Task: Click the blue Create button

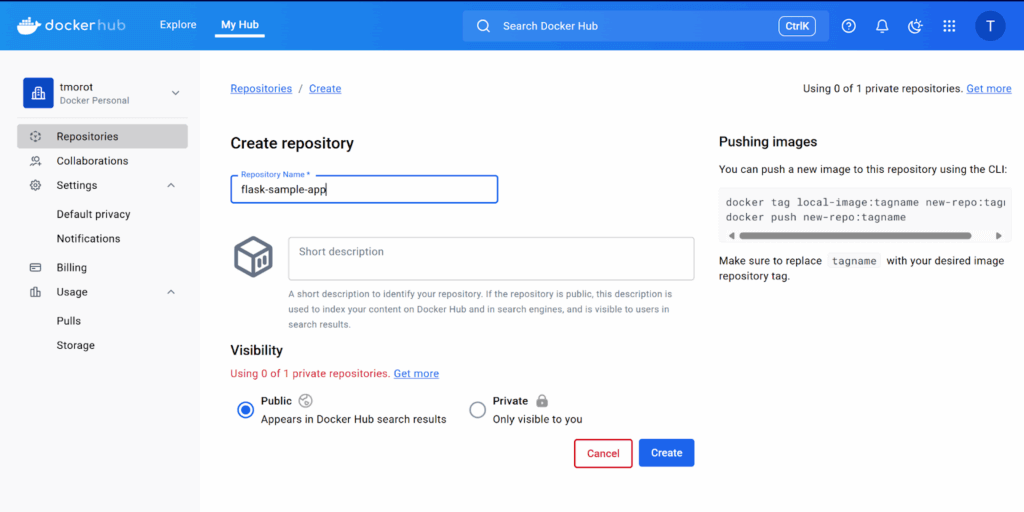Action: click(666, 453)
